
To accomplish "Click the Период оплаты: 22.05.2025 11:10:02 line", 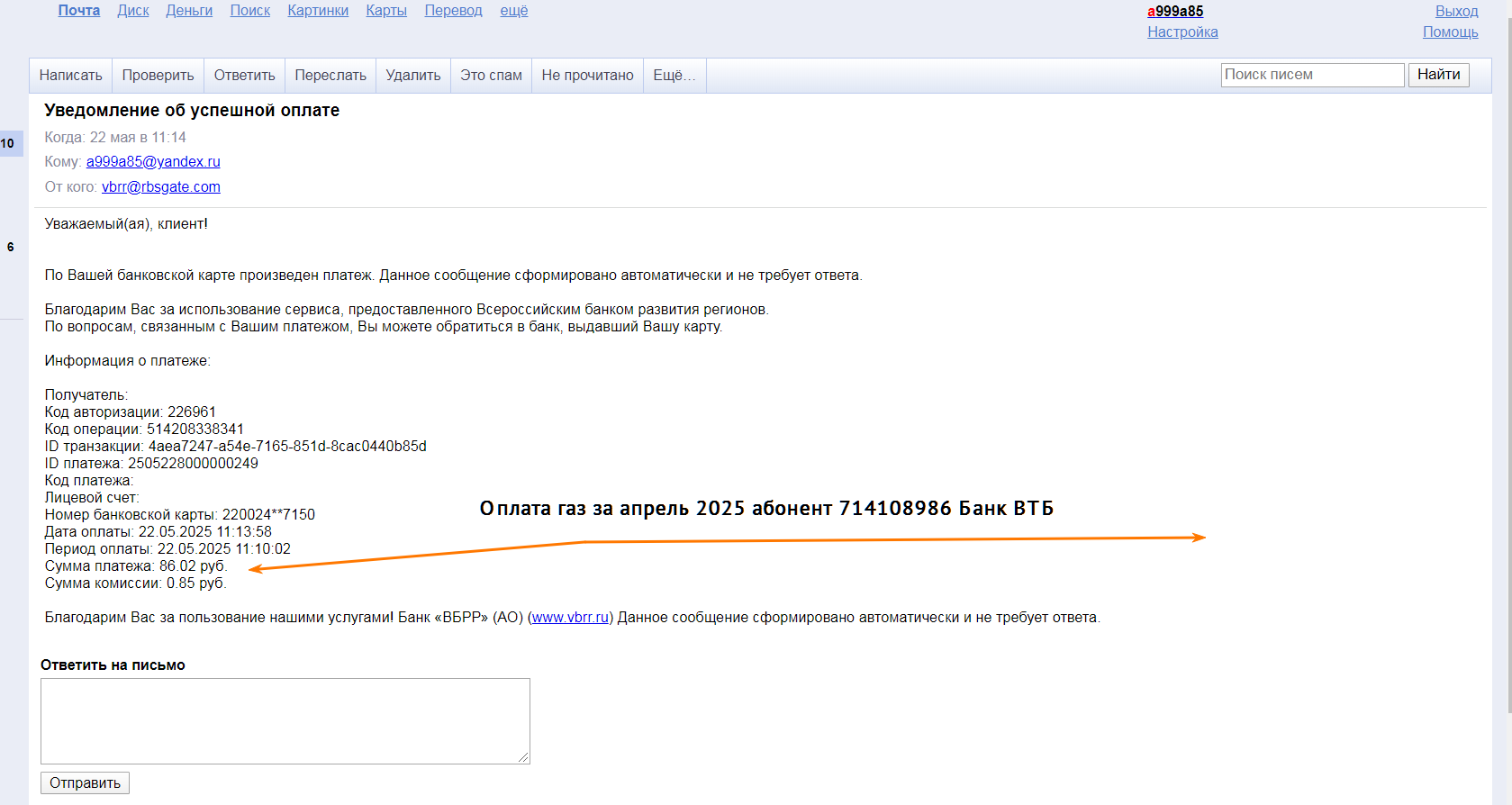I will 167,549.
